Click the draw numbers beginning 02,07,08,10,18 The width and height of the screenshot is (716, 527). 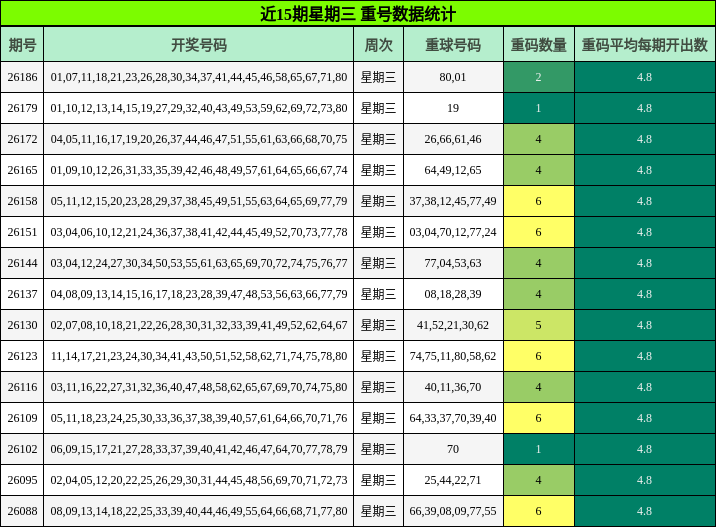(x=199, y=326)
